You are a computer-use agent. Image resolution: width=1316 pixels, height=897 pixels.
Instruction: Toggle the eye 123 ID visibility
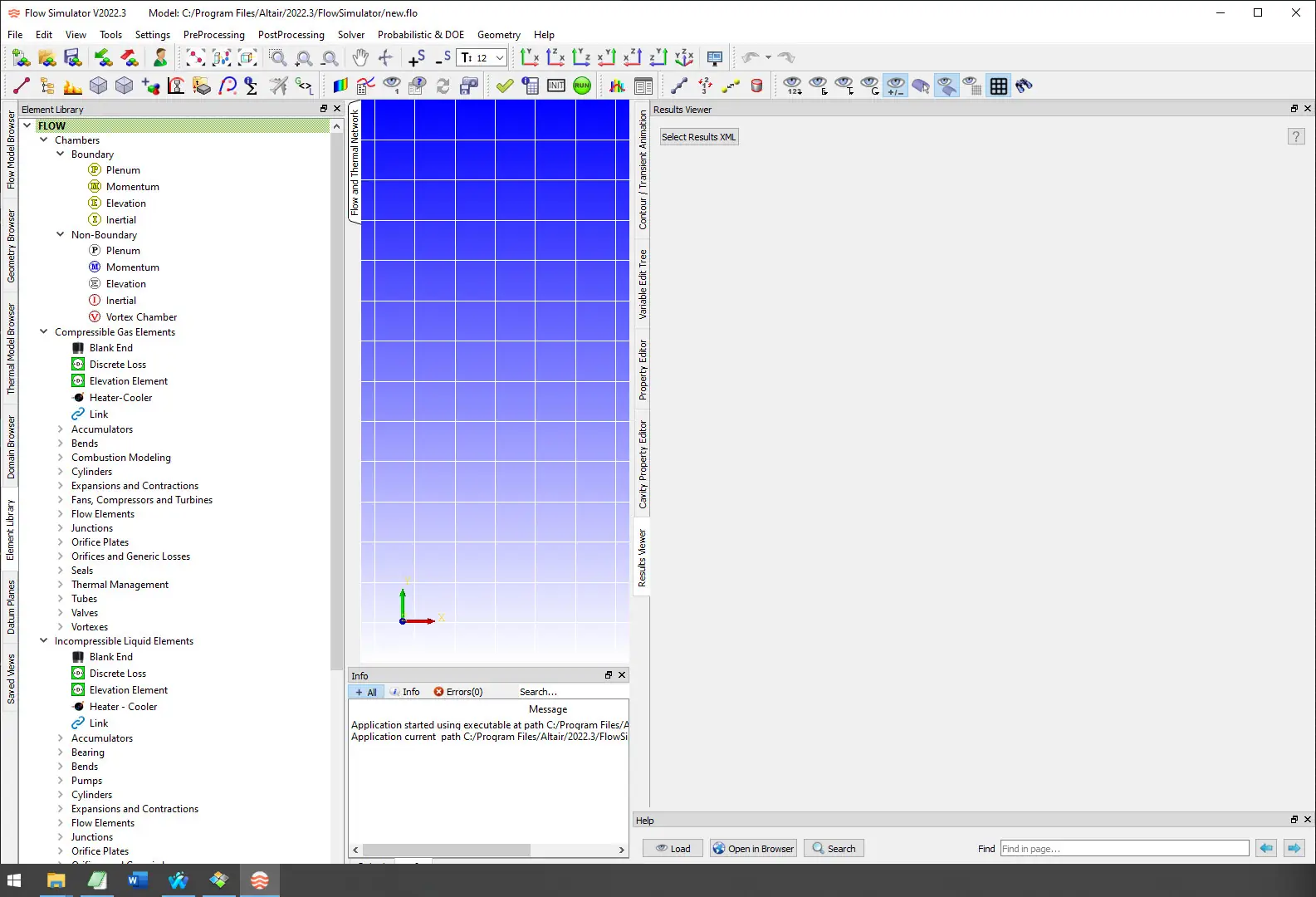[x=793, y=86]
